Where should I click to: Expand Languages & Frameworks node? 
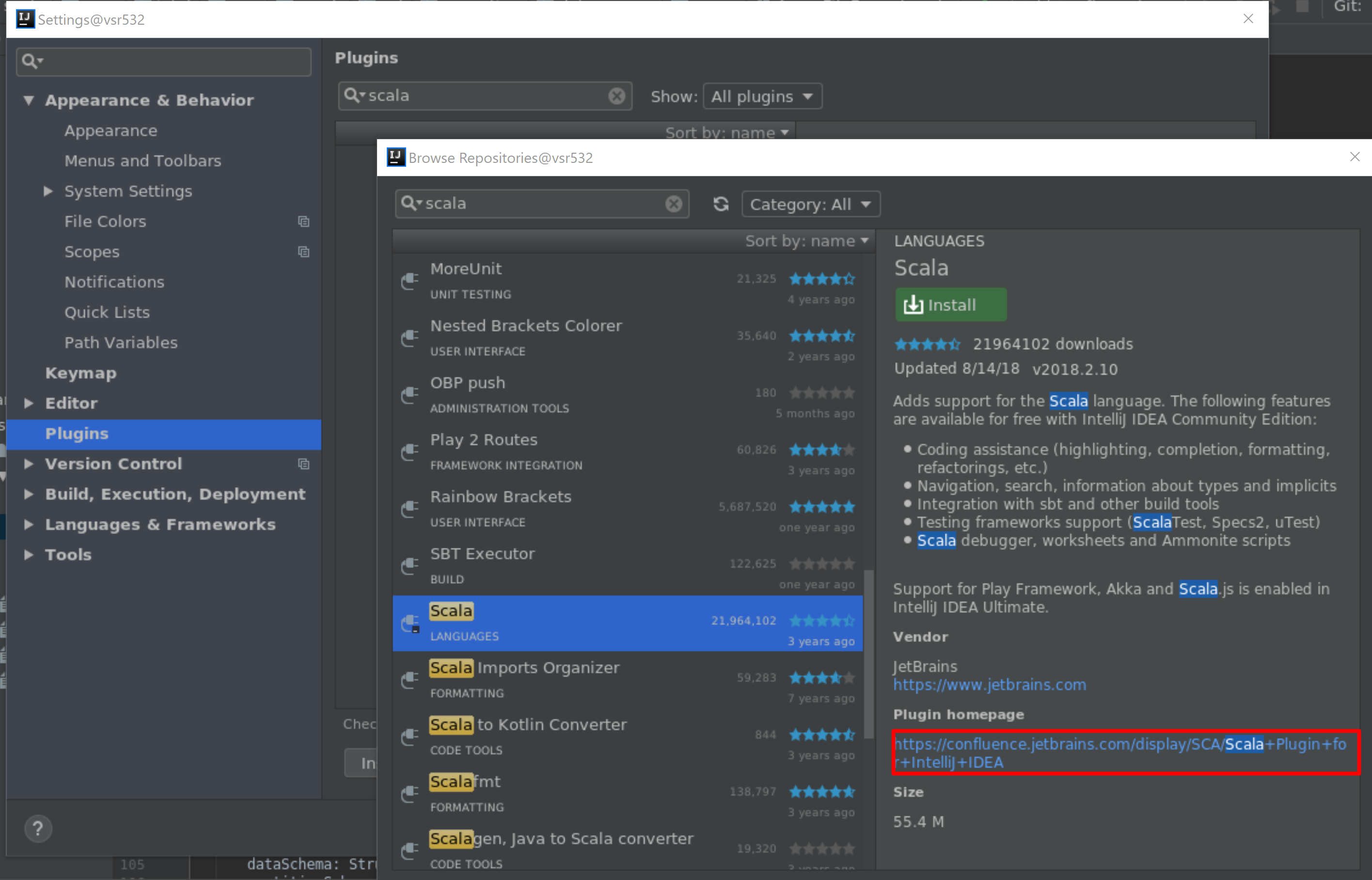coord(29,525)
